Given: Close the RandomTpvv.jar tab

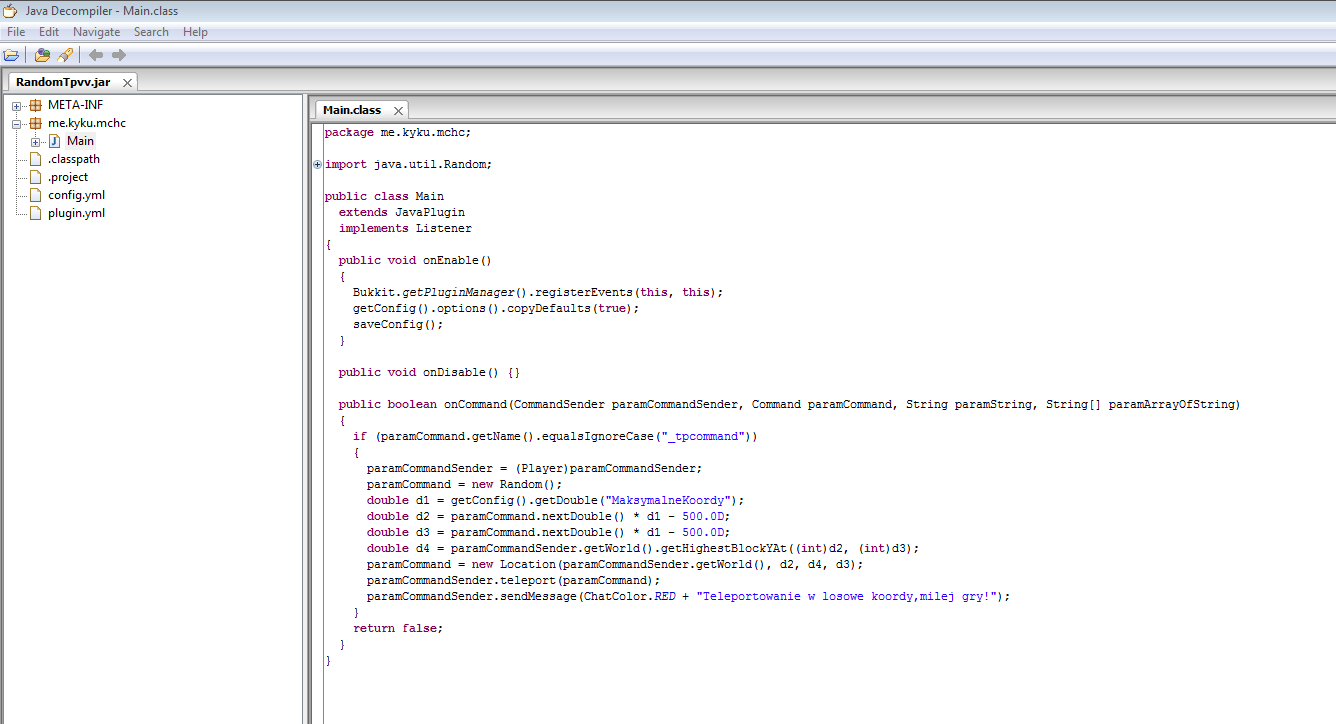Looking at the screenshot, I should pos(127,83).
